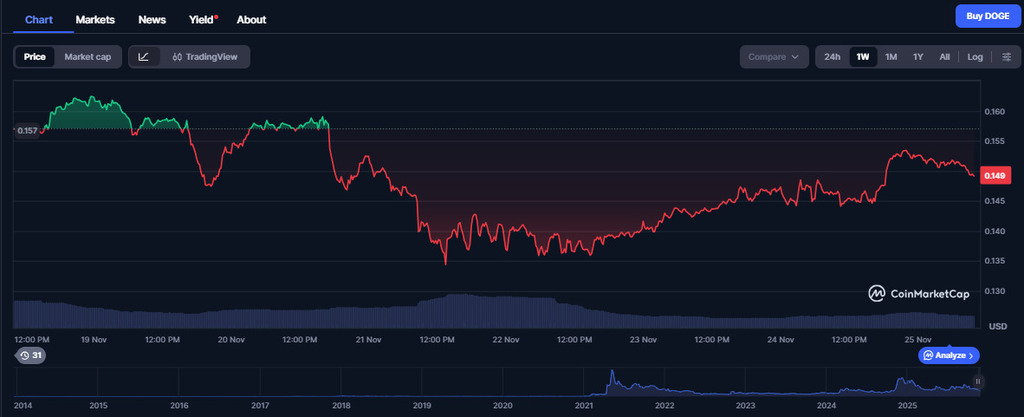Open the TradingView candlestick chart

pos(205,57)
